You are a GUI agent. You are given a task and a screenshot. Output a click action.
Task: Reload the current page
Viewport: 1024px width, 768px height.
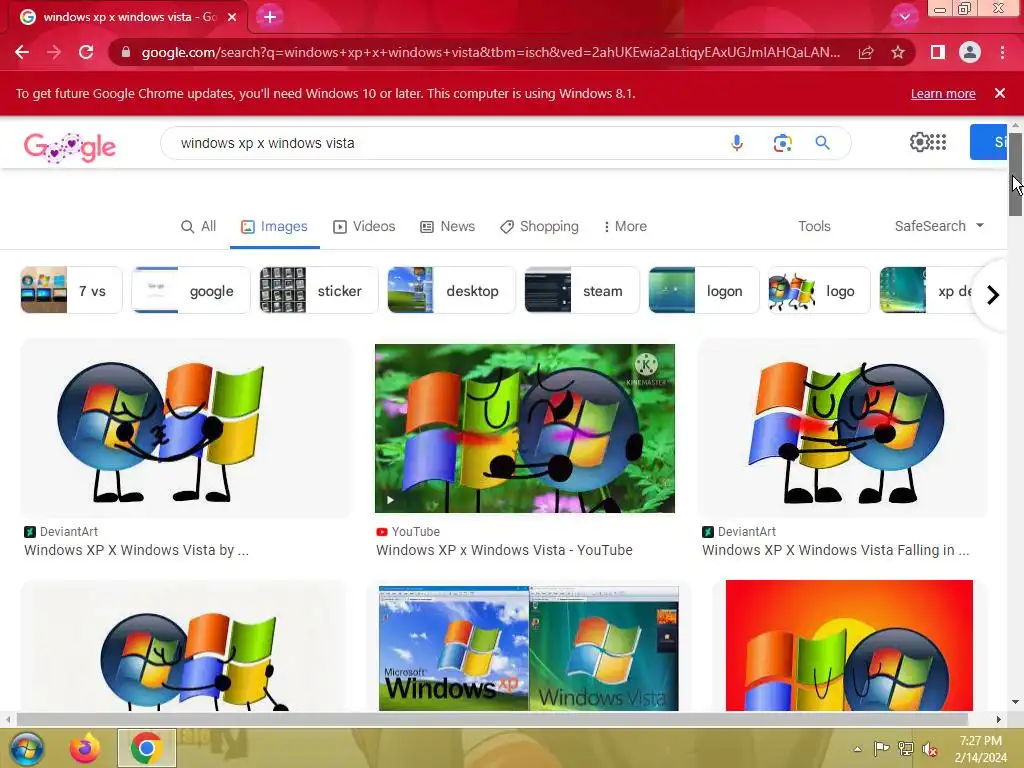(86, 52)
